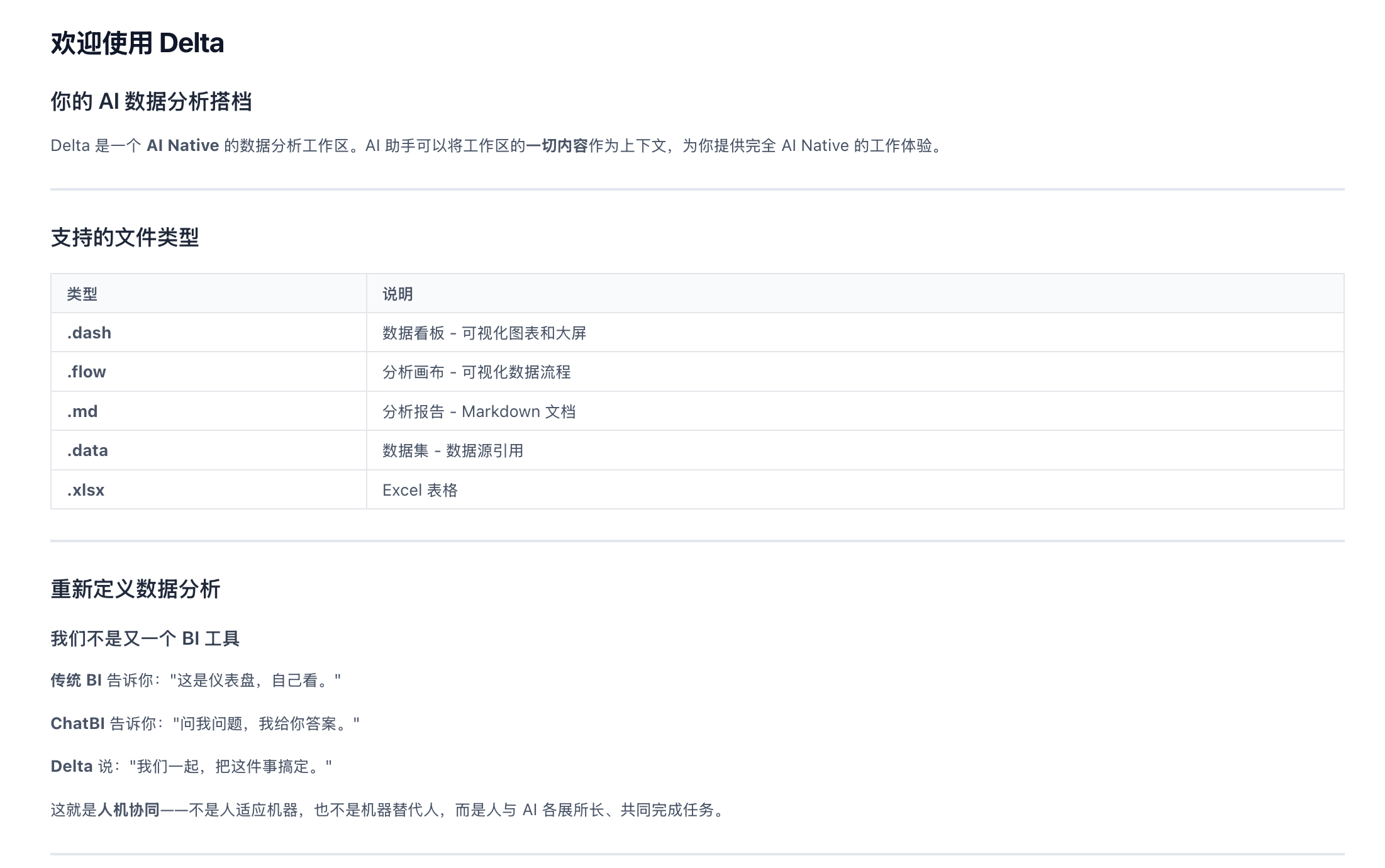Screen dimensions: 1385x868
Task: Click the bold phrase "人机协同"
Action: [129, 810]
